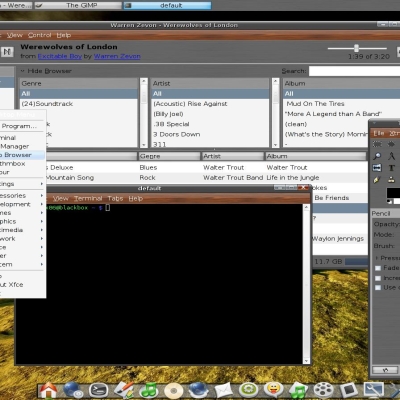Expand the Settings submenu in Xfce menu
Viewport: 400px width, 400px height.
[22, 184]
